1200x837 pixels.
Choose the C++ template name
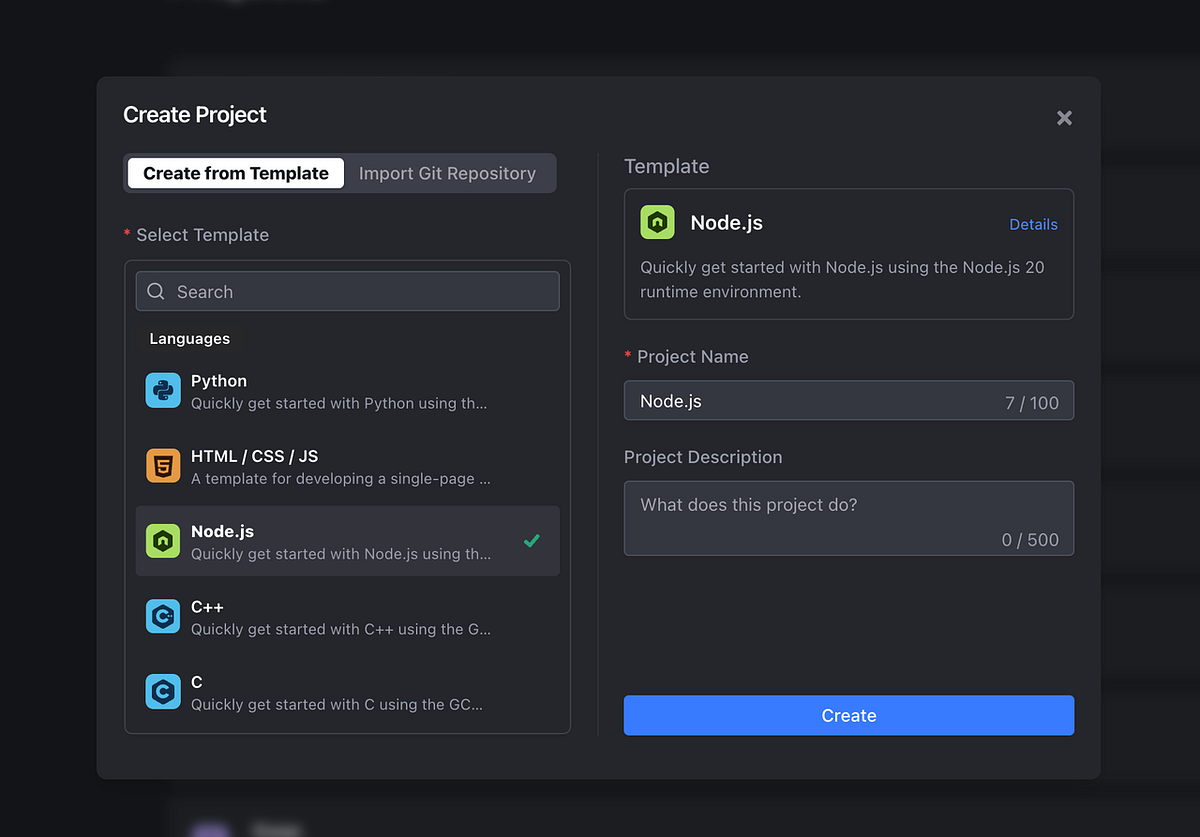pos(207,607)
